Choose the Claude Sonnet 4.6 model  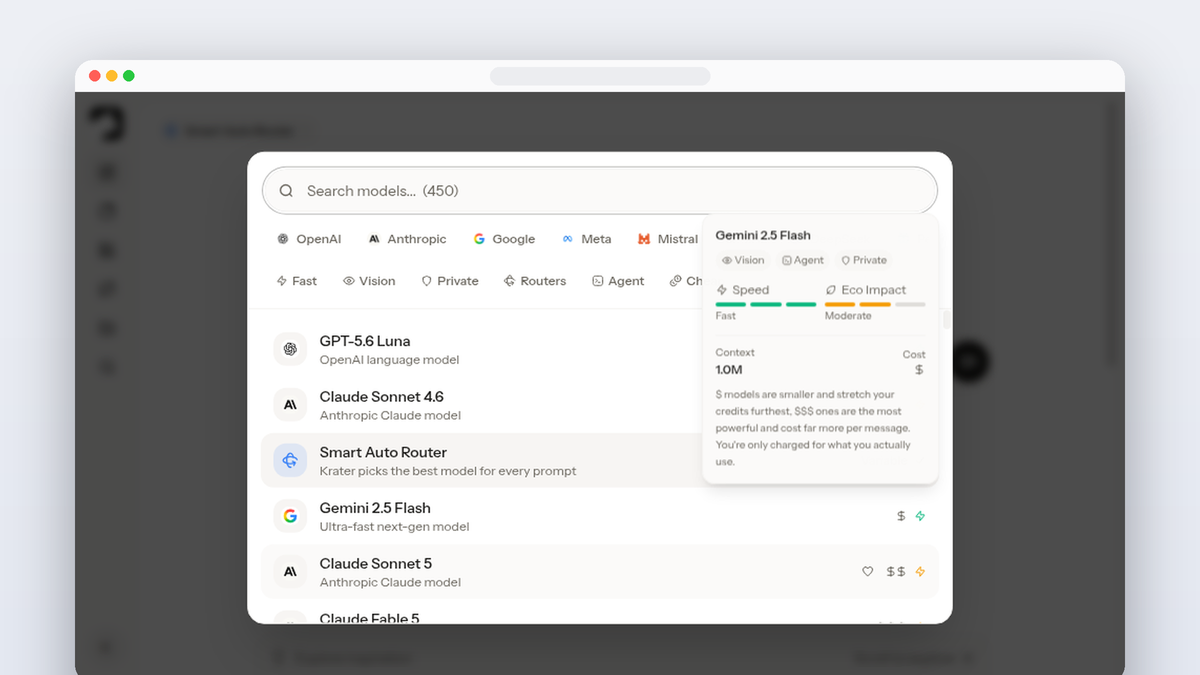(600, 405)
